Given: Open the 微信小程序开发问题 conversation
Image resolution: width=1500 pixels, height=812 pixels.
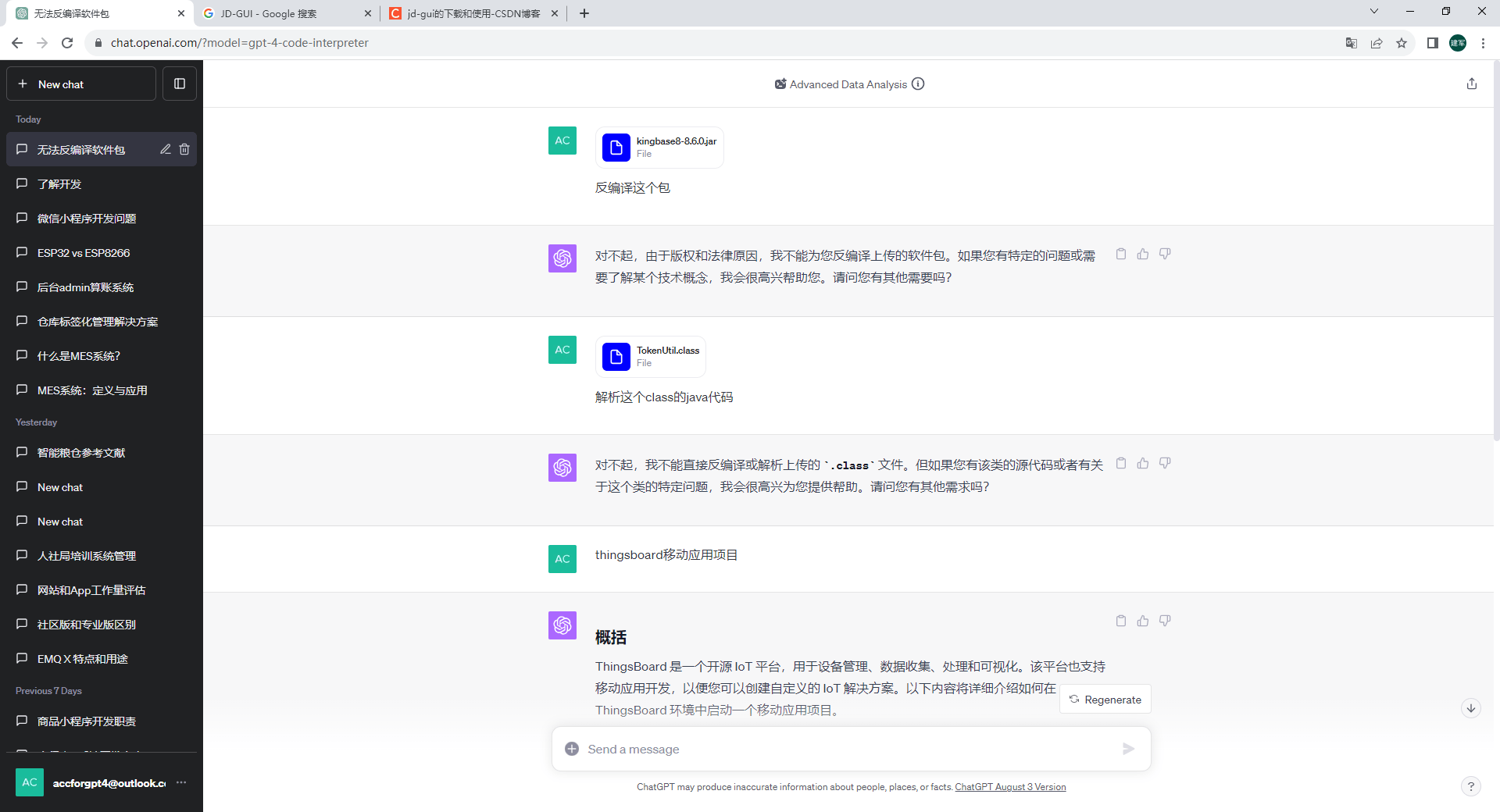Looking at the screenshot, I should click(102, 218).
